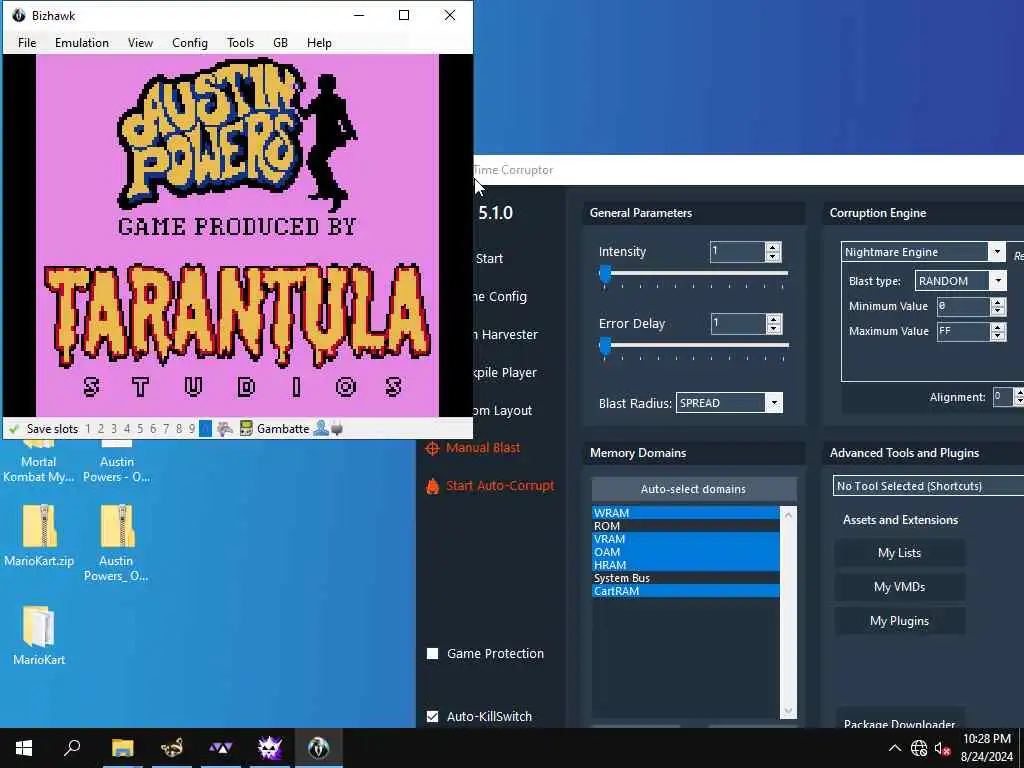This screenshot has width=1024, height=768.
Task: Click the muted volume tray icon
Action: pos(942,748)
